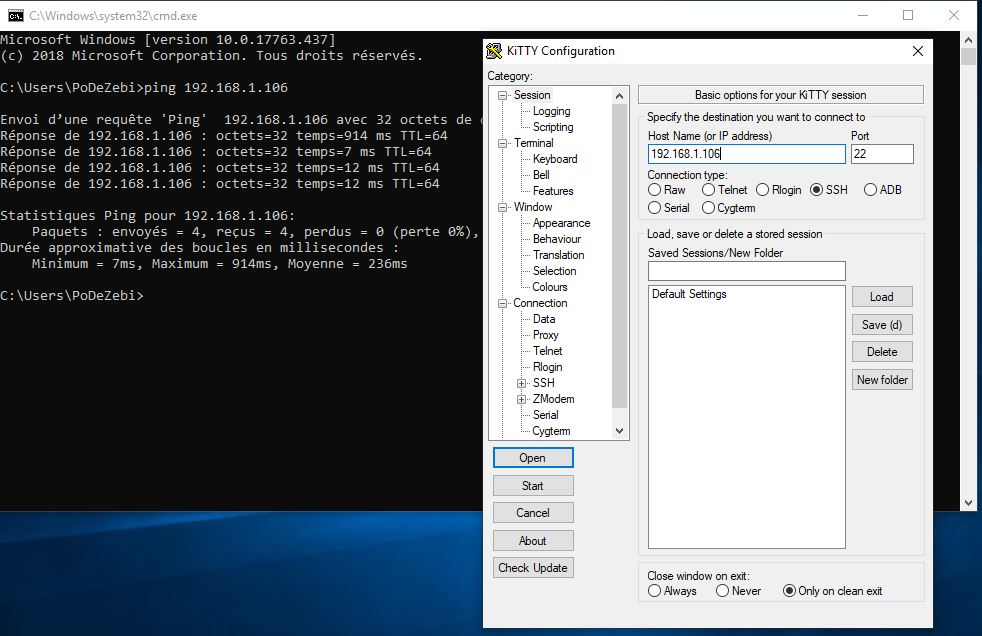Screen dimensions: 982x636
Task: Open the Proxy category
Action: point(545,335)
